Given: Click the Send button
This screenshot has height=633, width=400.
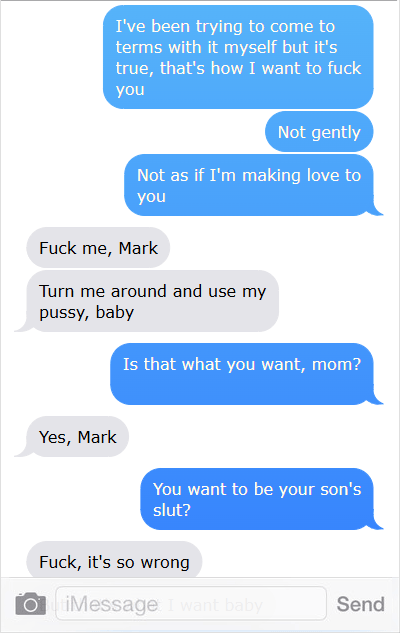Looking at the screenshot, I should pos(360,604).
